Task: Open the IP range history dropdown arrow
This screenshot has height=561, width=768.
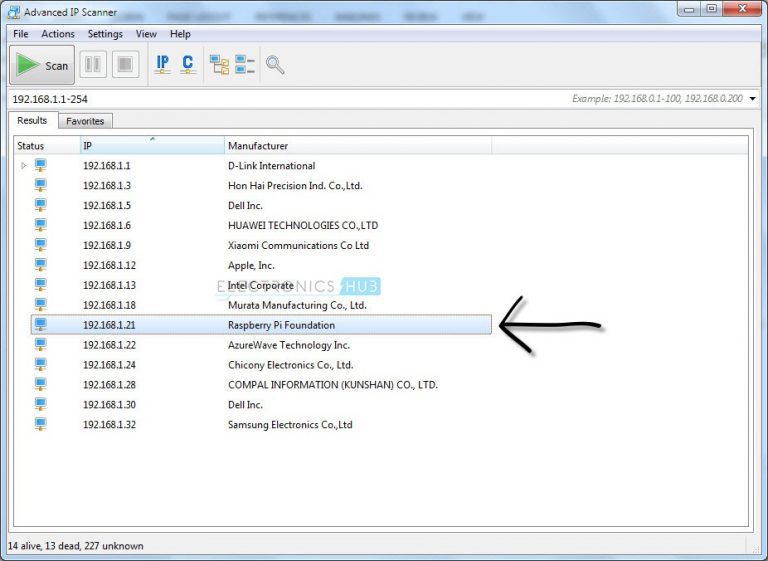Action: pyautogui.click(x=752, y=99)
